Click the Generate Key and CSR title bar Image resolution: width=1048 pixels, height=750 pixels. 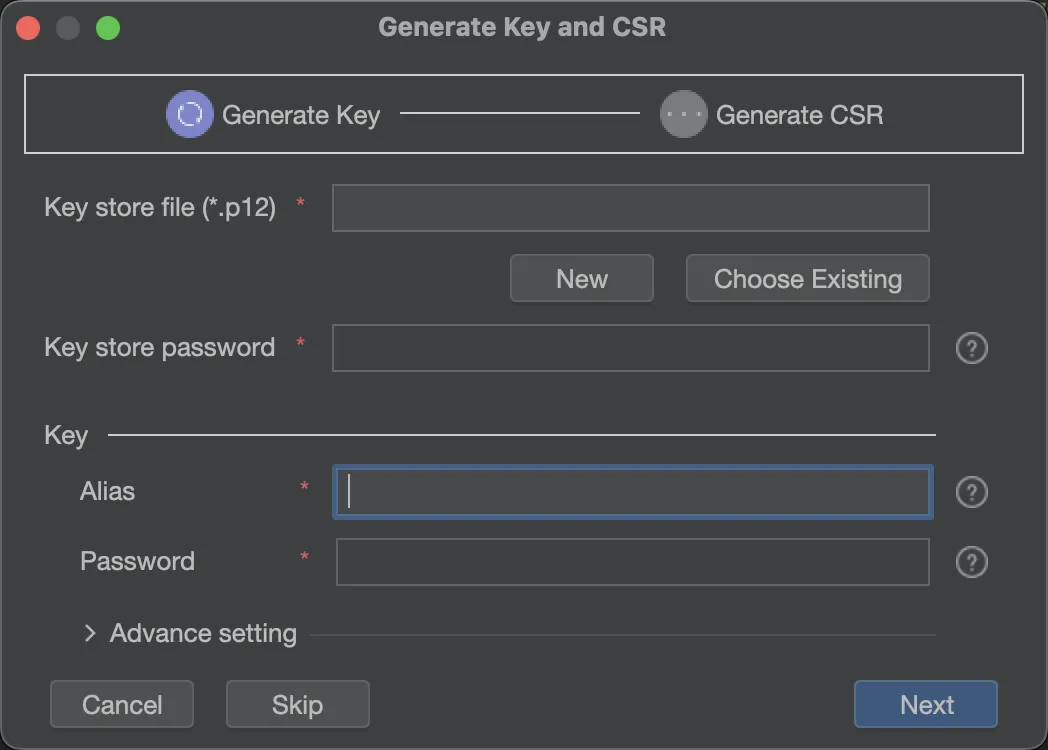522,27
